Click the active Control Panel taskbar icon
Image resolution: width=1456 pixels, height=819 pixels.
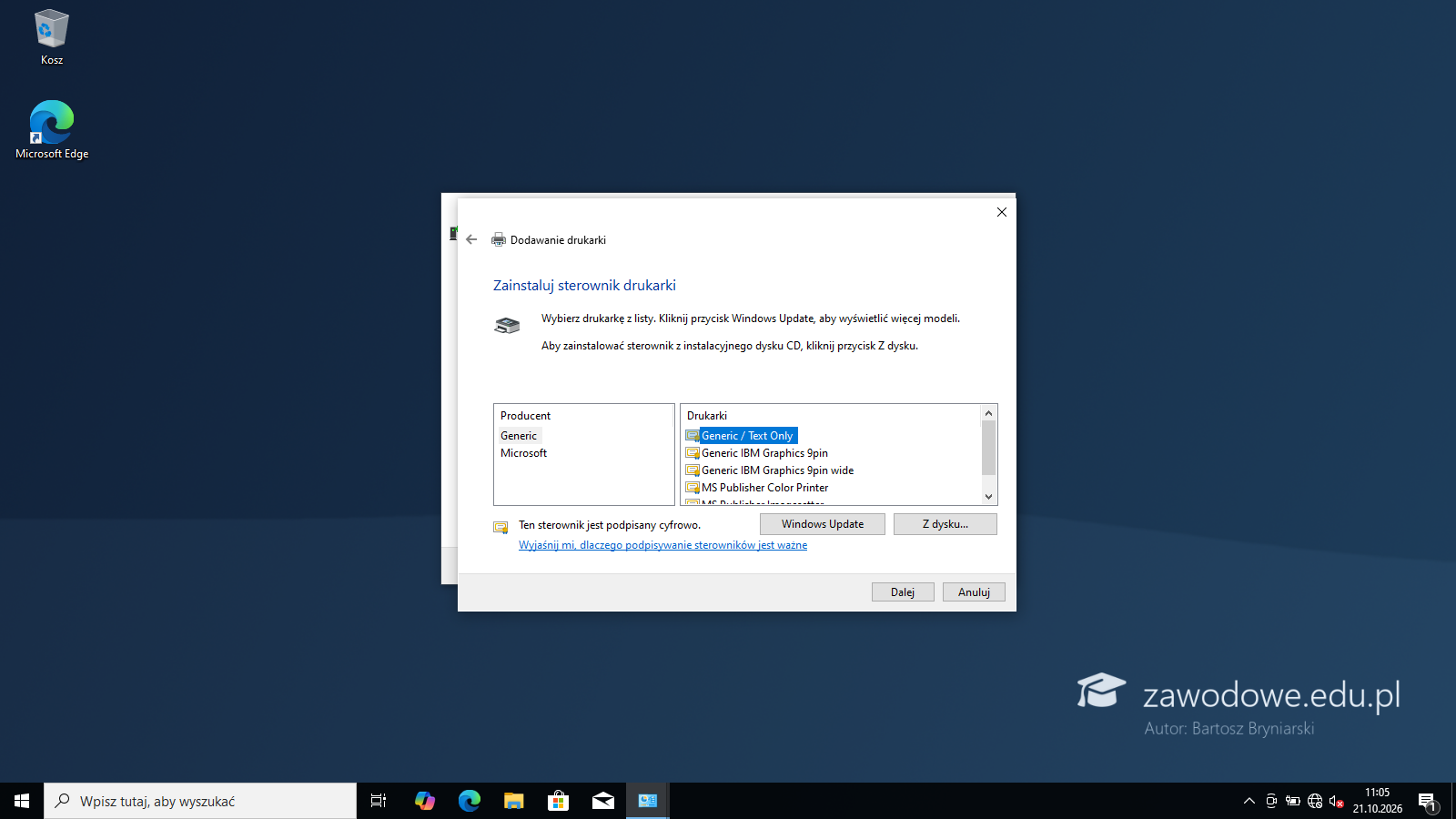click(x=648, y=801)
